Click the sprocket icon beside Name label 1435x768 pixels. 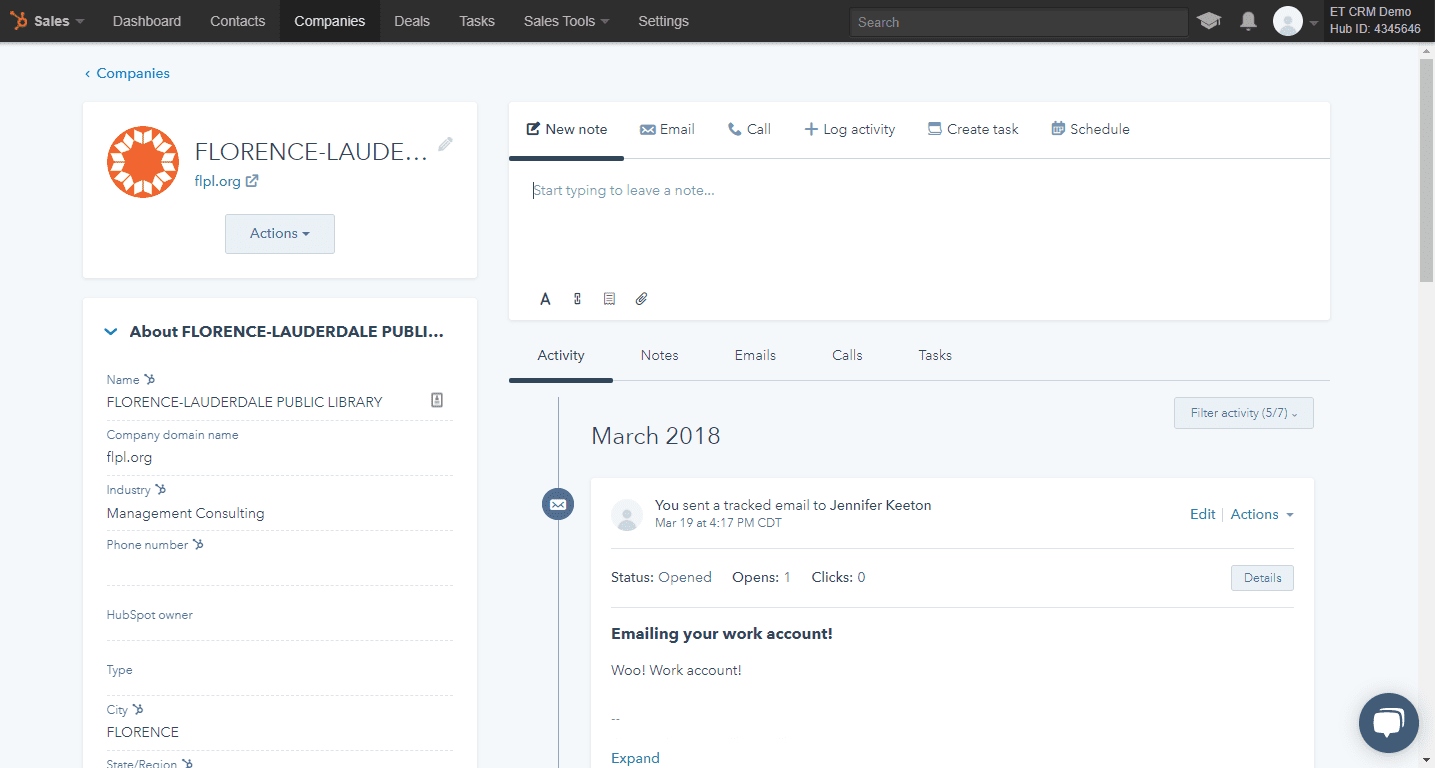150,379
